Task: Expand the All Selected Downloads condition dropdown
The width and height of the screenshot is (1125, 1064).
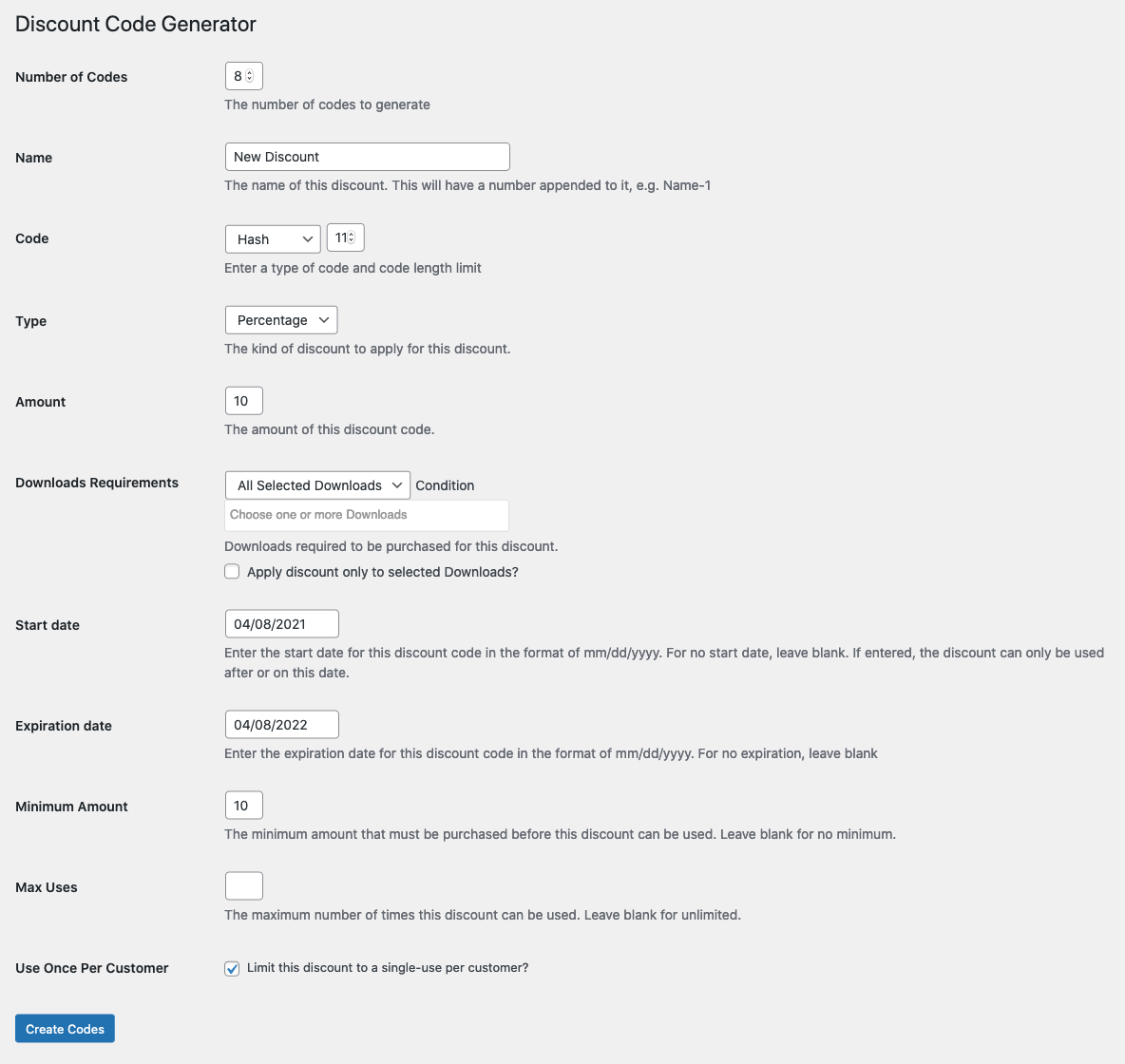Action: point(317,485)
